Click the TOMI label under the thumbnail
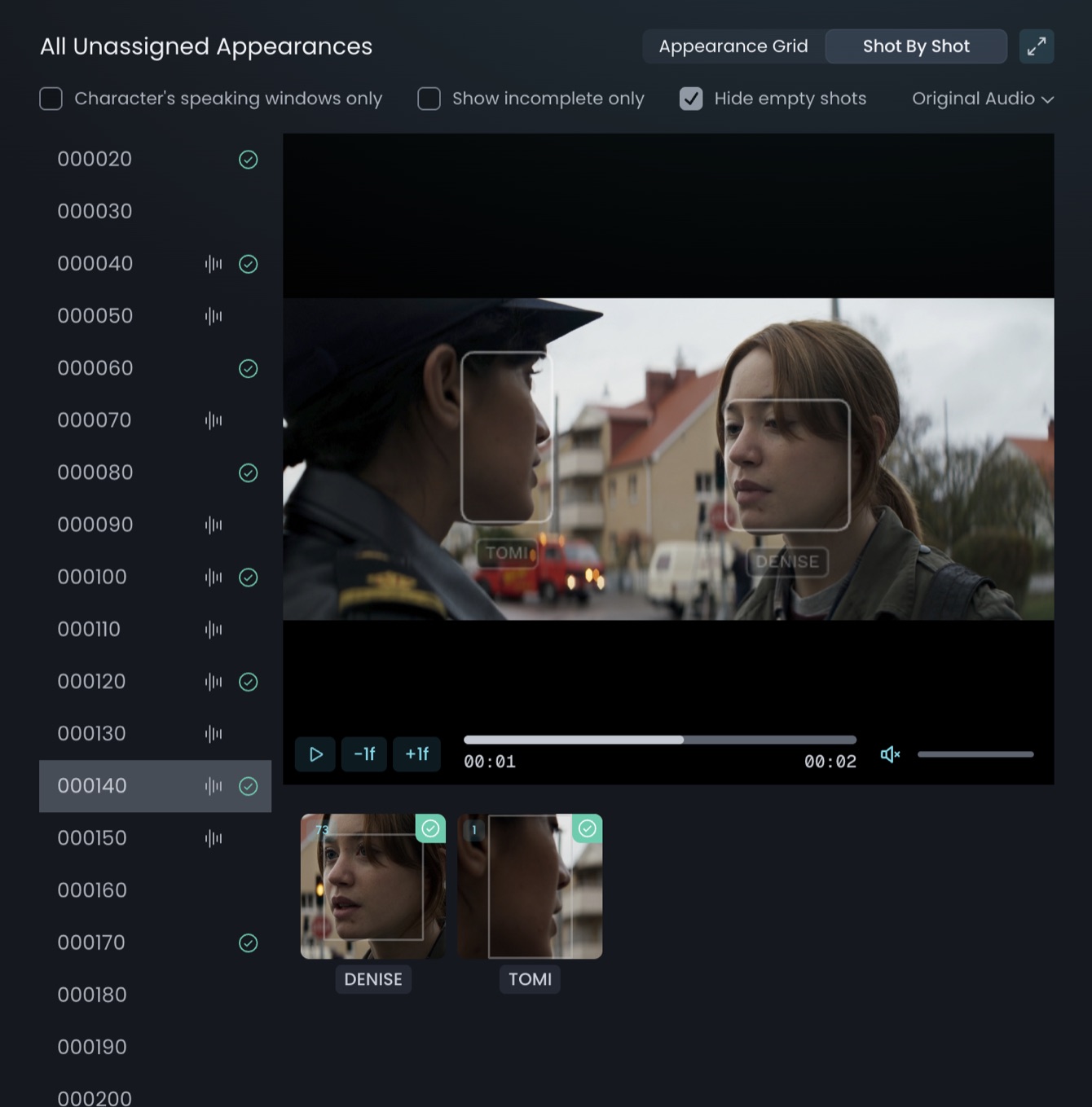This screenshot has width=1092, height=1107. click(530, 979)
